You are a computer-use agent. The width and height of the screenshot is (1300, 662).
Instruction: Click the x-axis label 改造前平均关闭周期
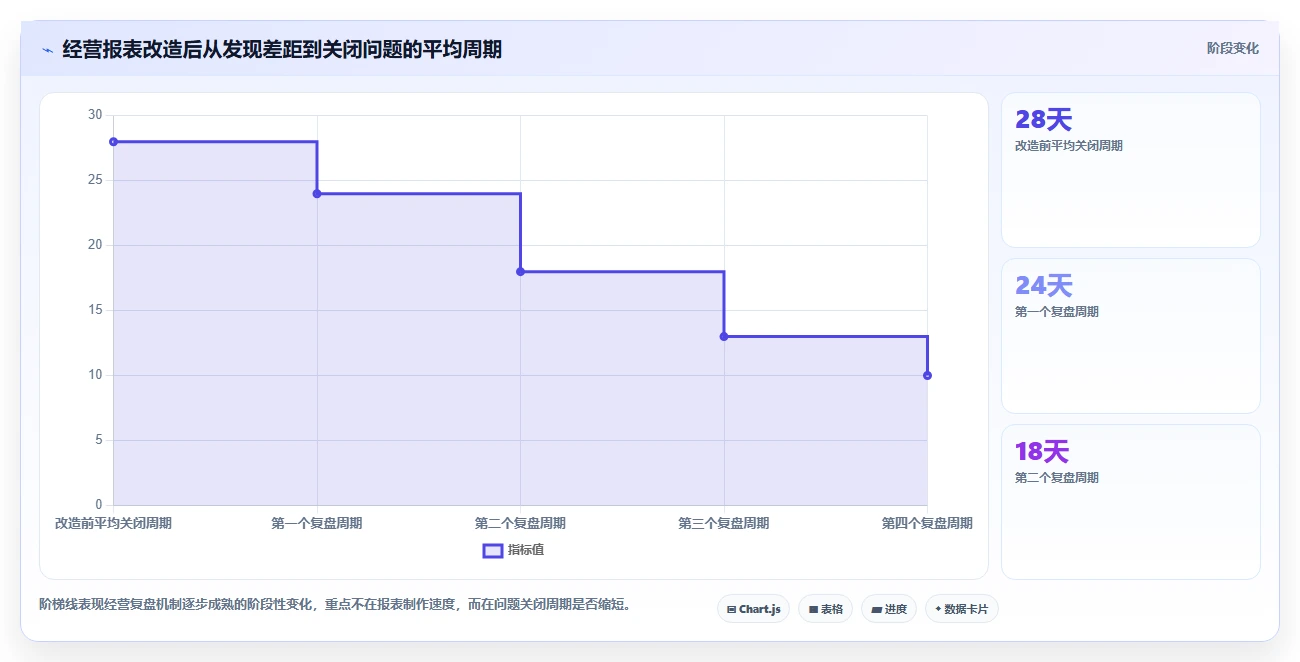[114, 523]
